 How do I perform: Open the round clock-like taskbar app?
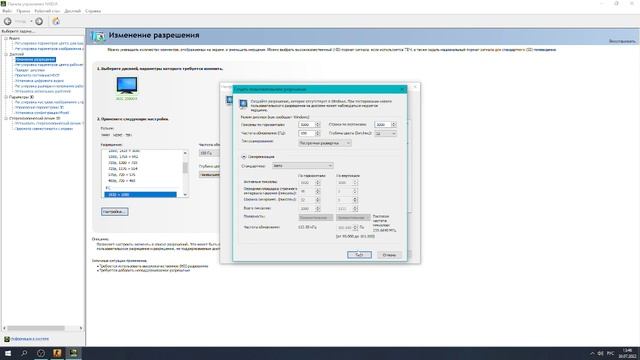click(x=40, y=353)
